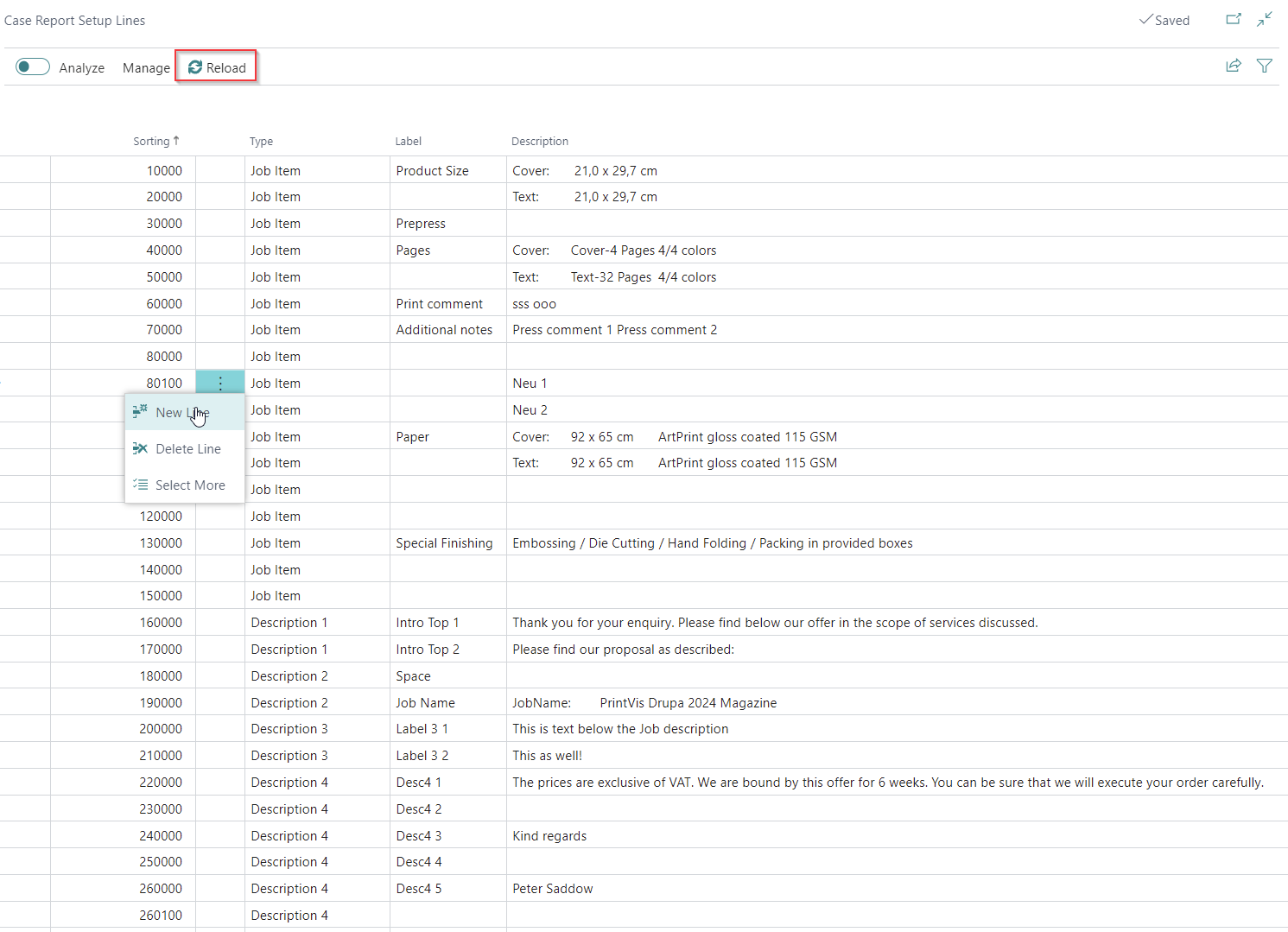Click the Reload button
The height and width of the screenshot is (932, 1288).
click(217, 67)
